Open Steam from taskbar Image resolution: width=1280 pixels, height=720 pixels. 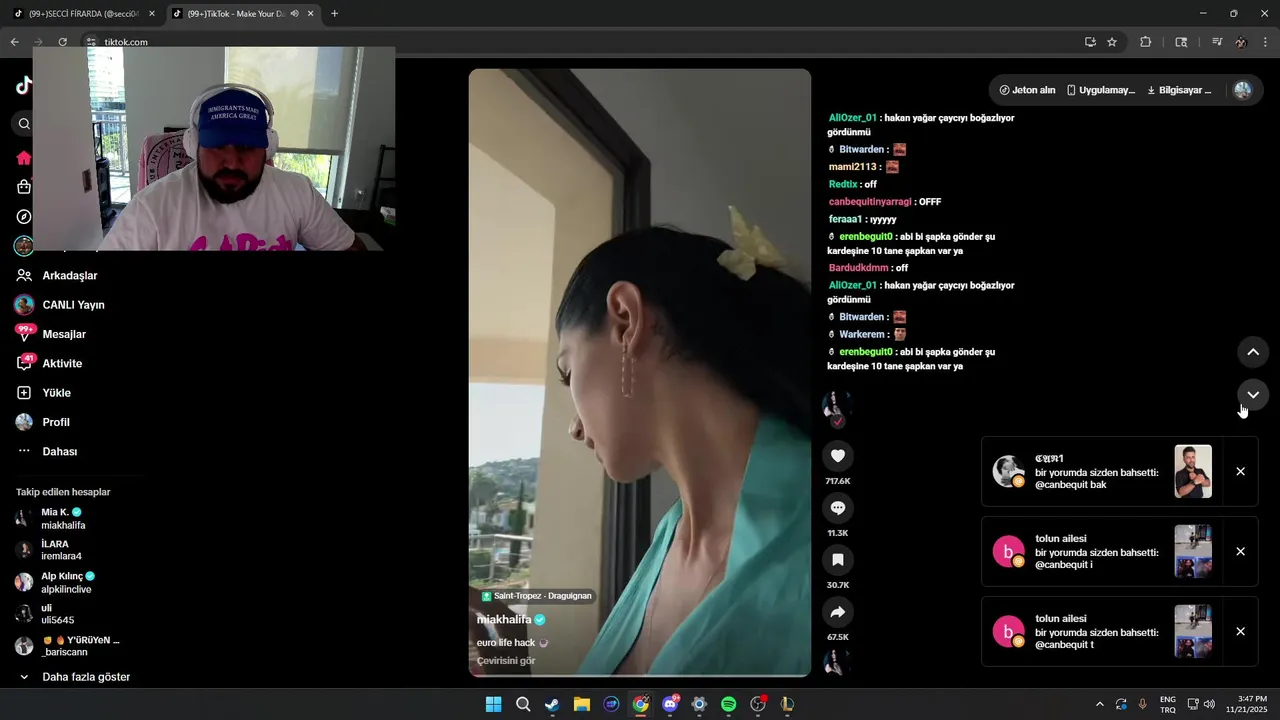pyautogui.click(x=552, y=704)
